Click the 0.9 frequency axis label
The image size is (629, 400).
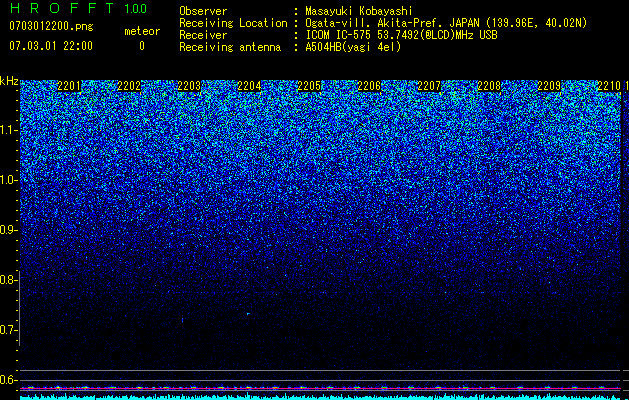pos(8,230)
